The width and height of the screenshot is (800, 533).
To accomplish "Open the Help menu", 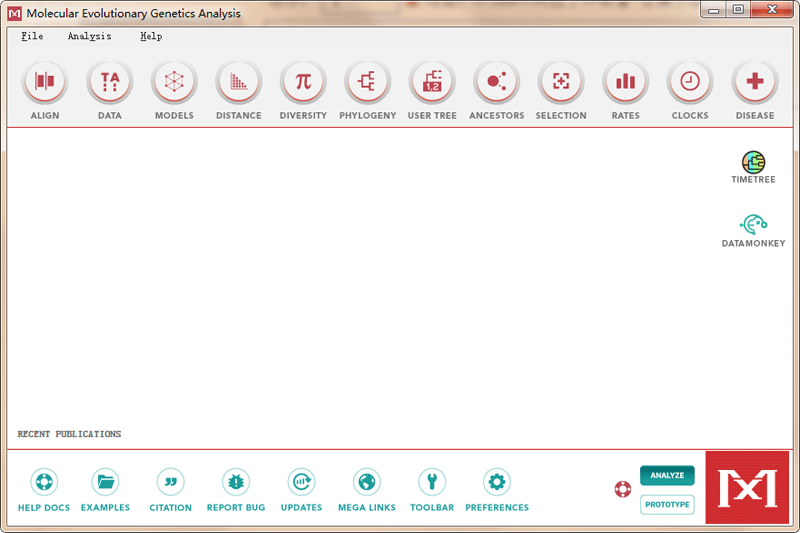I will [151, 36].
